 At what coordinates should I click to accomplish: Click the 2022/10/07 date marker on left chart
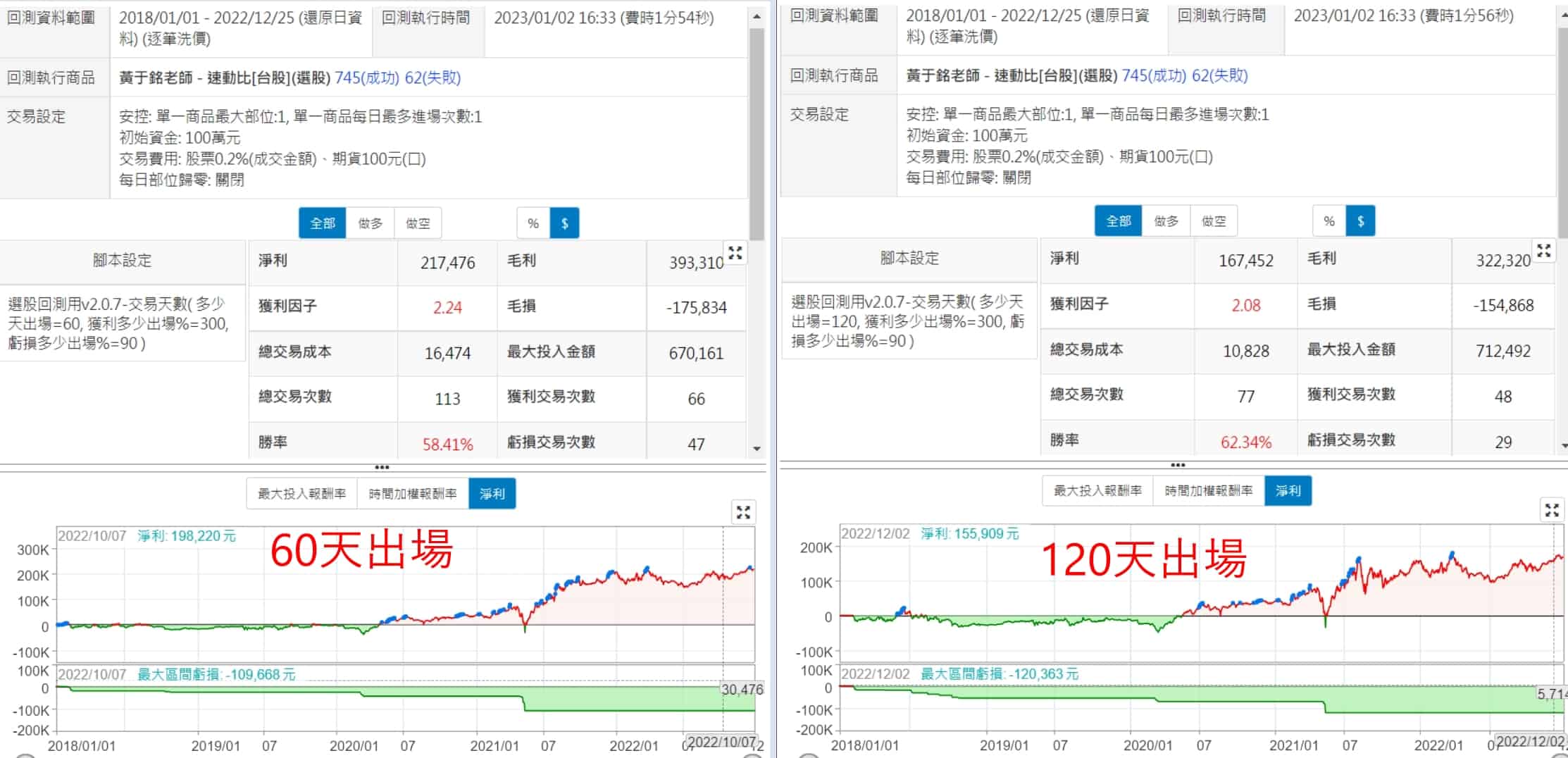click(721, 742)
